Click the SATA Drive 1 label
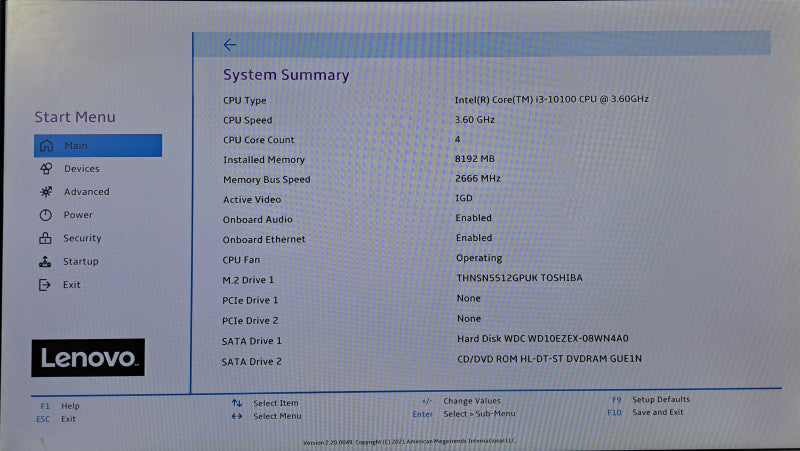800x451 pixels. click(x=252, y=341)
